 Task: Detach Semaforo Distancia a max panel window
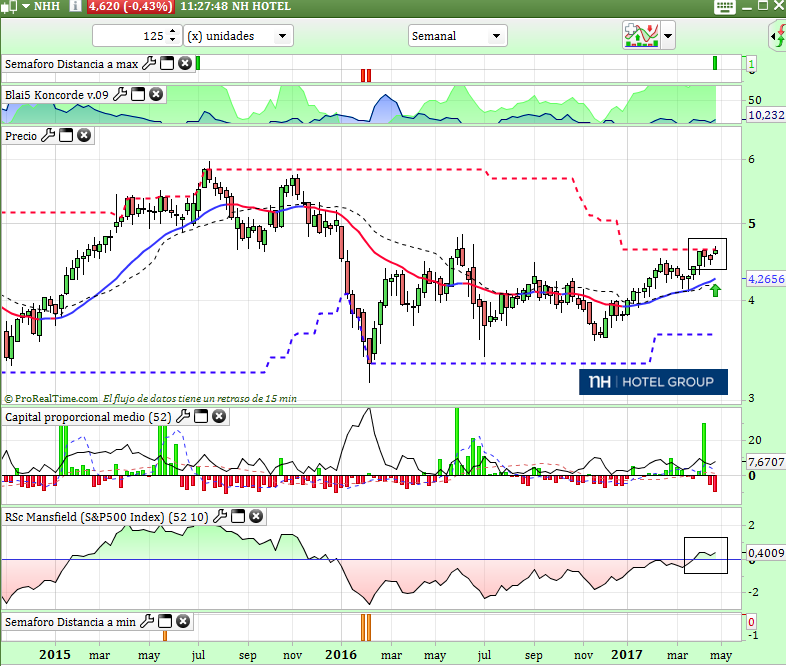coord(167,63)
